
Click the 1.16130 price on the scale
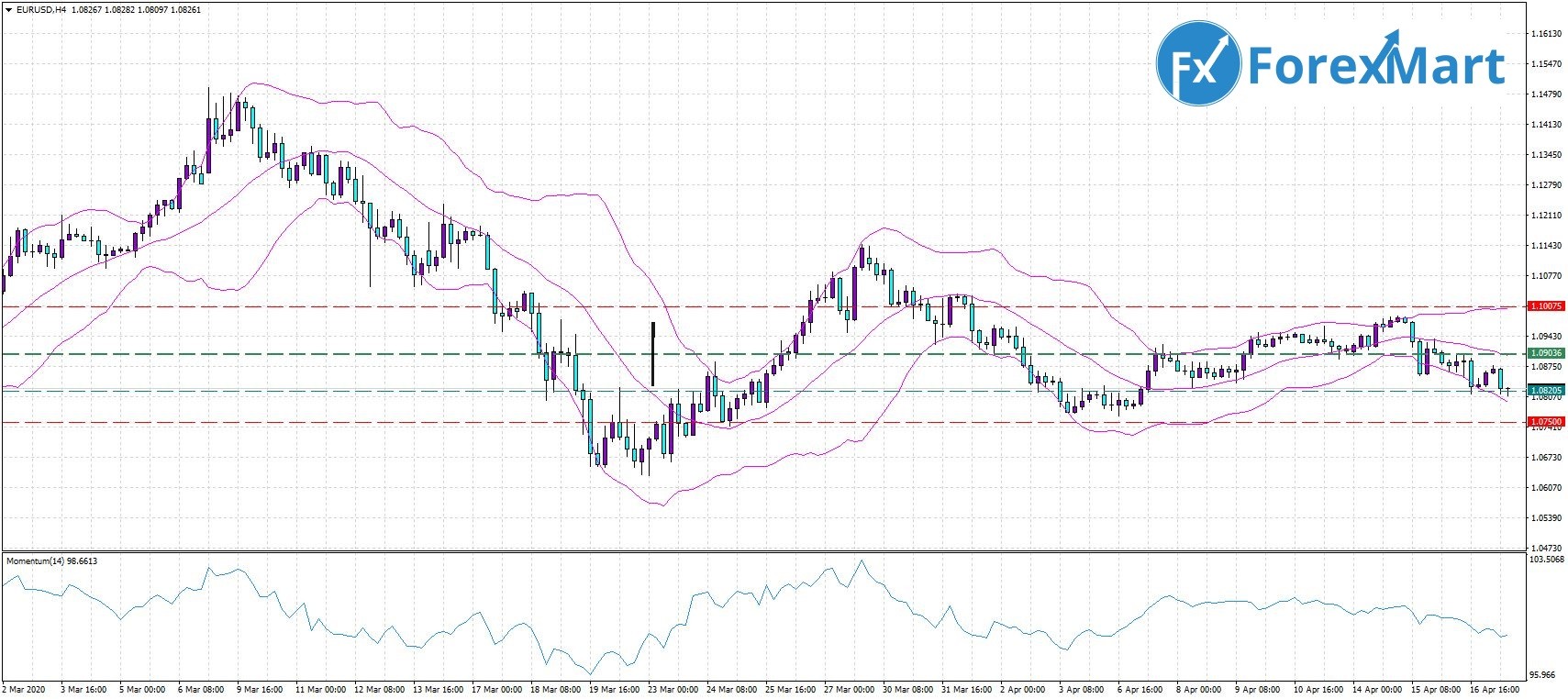pyautogui.click(x=1546, y=34)
